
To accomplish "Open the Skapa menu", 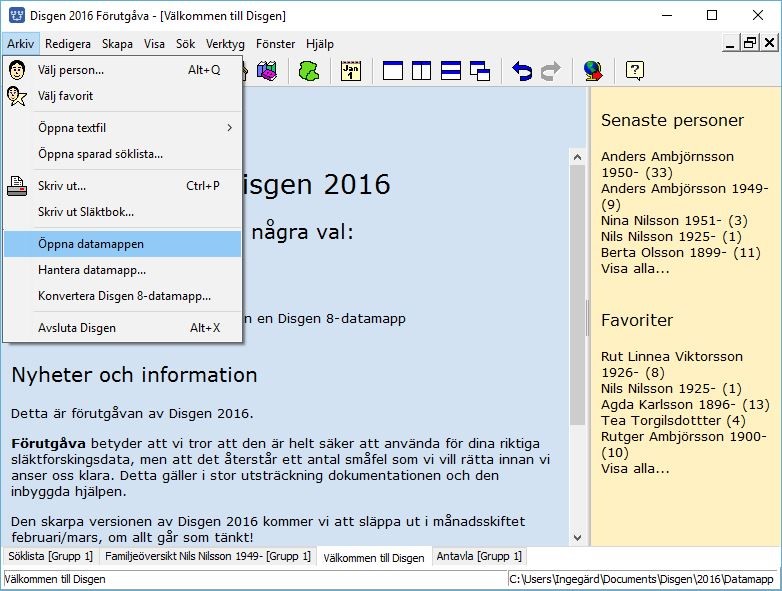I will (117, 44).
